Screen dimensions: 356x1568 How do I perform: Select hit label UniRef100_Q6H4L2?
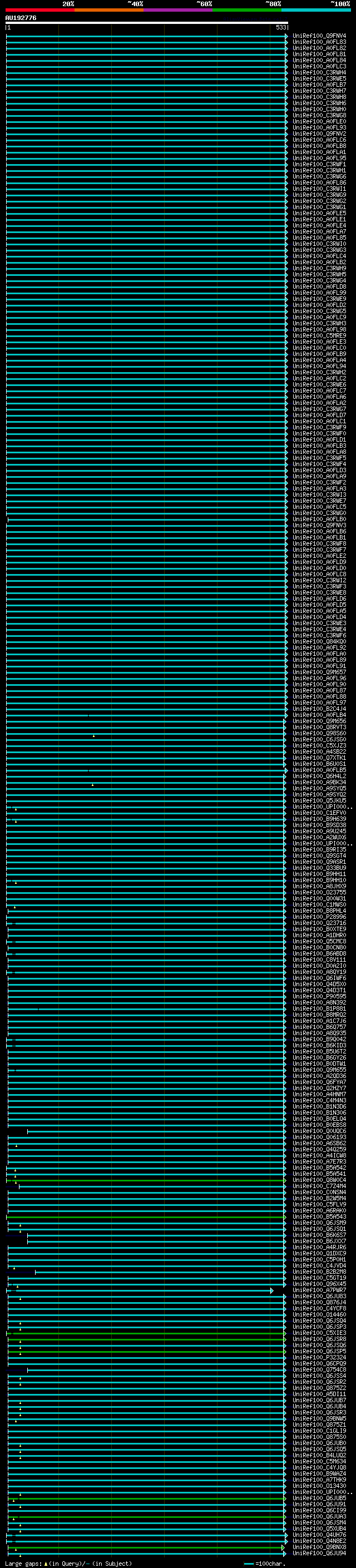(x=319, y=776)
